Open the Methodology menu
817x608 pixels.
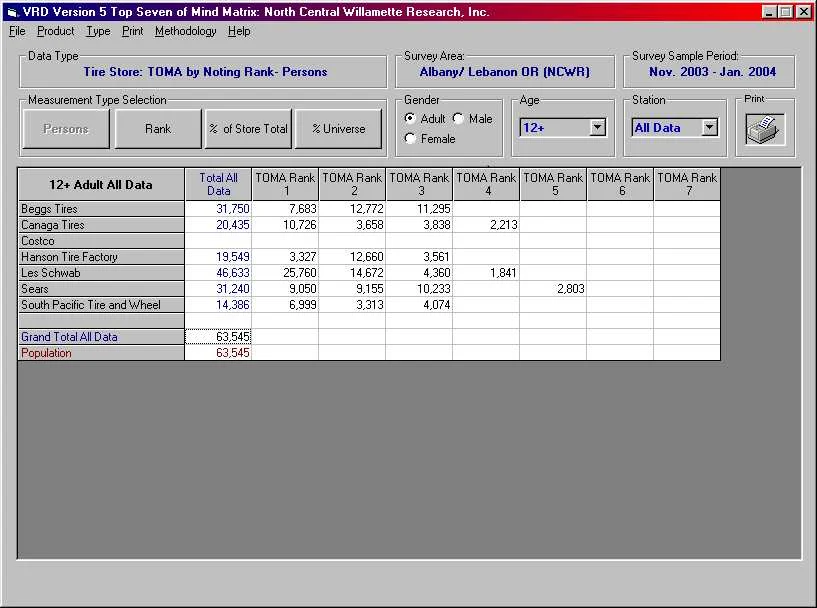point(185,31)
